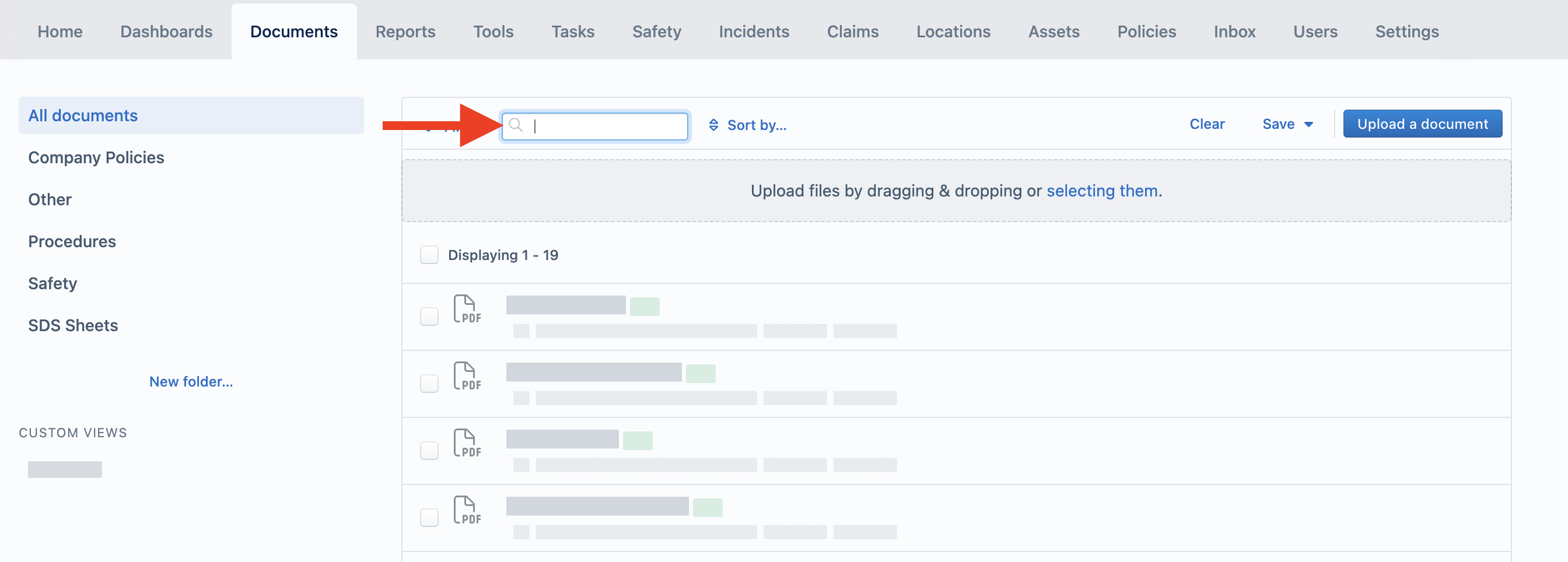Click the Upload a document button
The height and width of the screenshot is (562, 1568).
tap(1423, 124)
